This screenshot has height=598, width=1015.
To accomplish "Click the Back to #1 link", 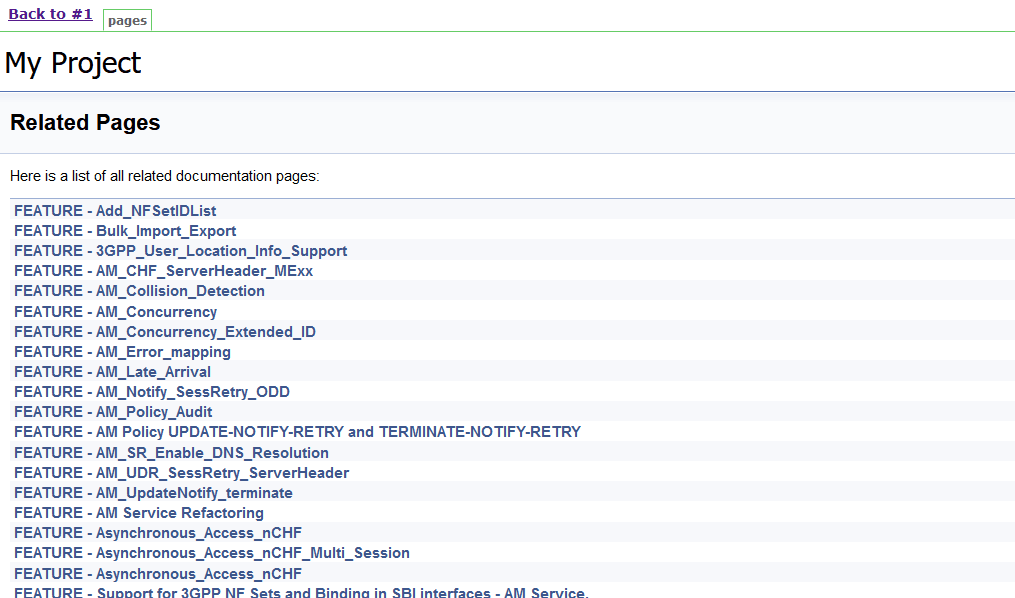I will point(50,13).
